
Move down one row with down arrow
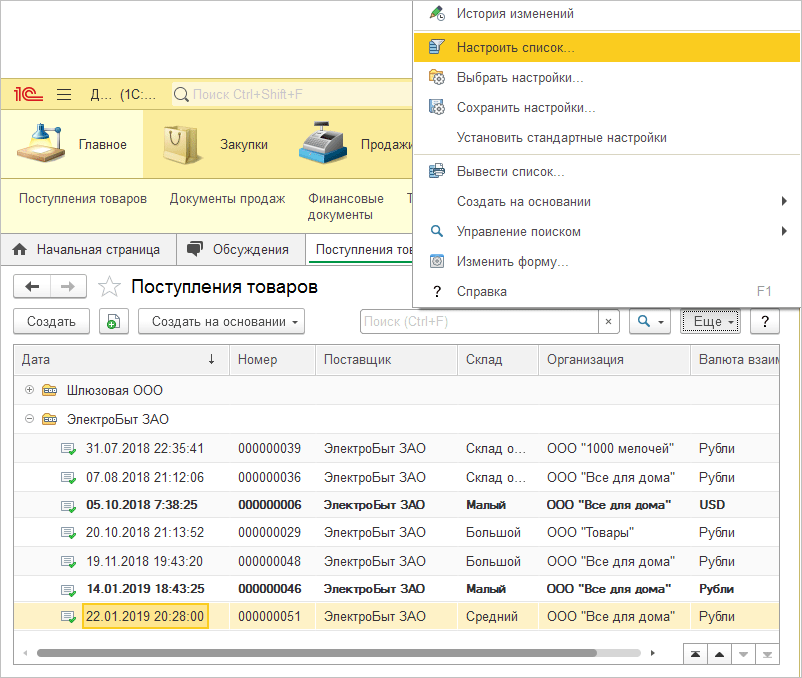point(743,654)
